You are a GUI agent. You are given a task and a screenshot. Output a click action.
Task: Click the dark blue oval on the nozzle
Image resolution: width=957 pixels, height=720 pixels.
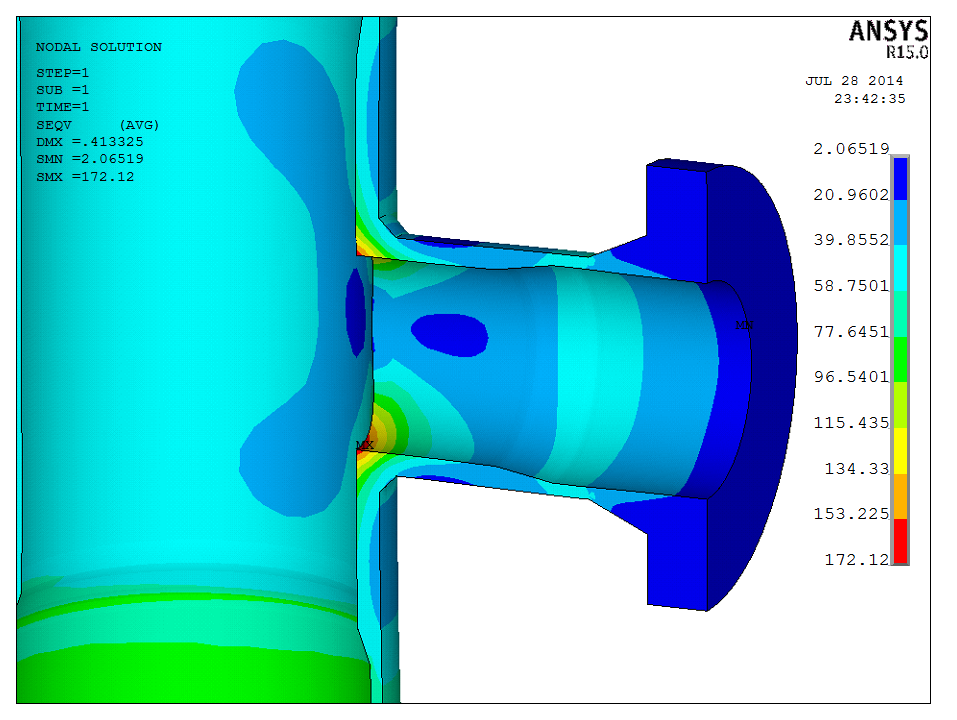click(x=449, y=335)
